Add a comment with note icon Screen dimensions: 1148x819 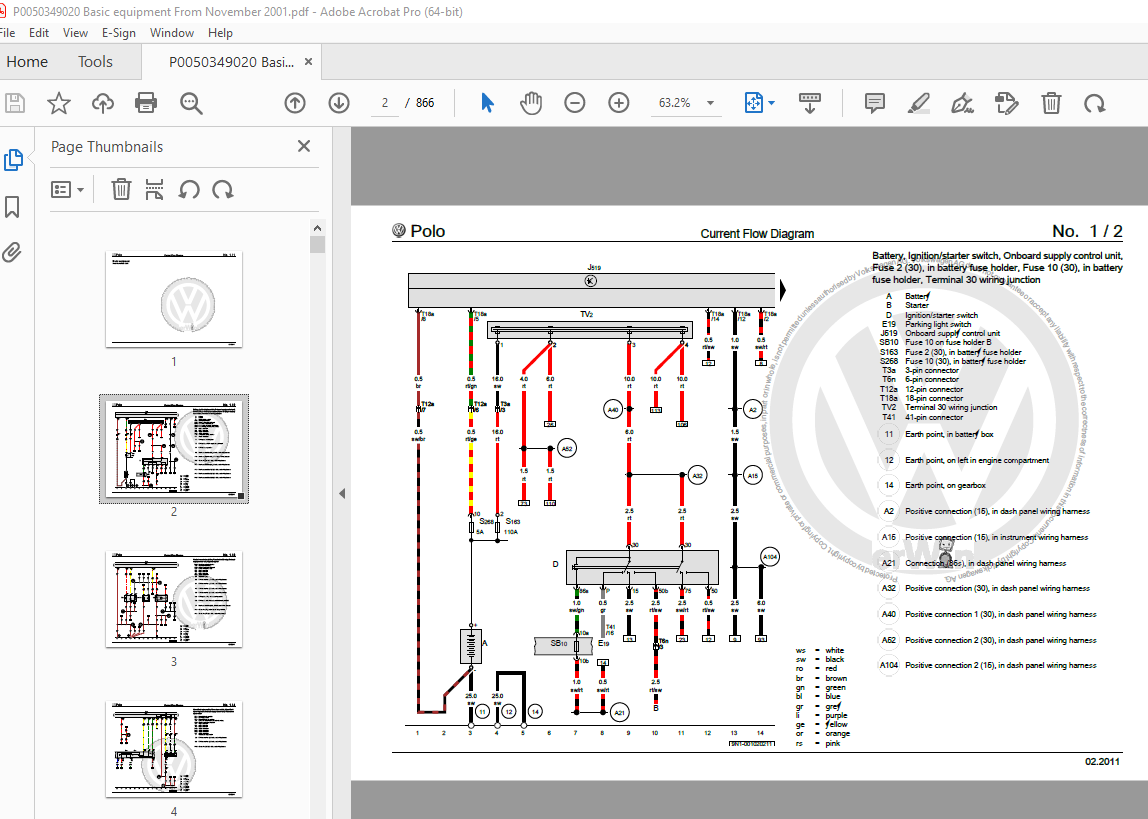pos(875,103)
